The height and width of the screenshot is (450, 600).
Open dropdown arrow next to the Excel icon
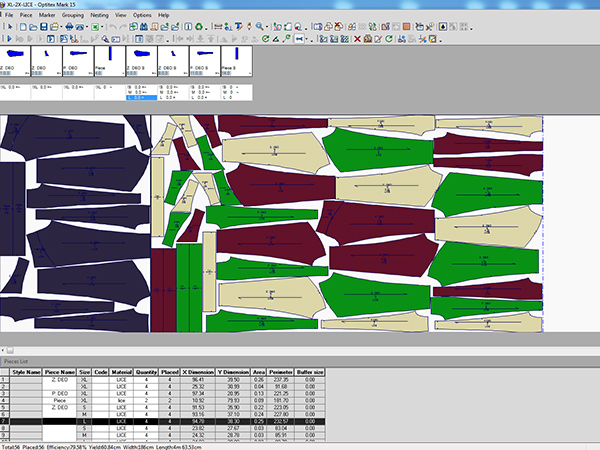pyautogui.click(x=102, y=27)
